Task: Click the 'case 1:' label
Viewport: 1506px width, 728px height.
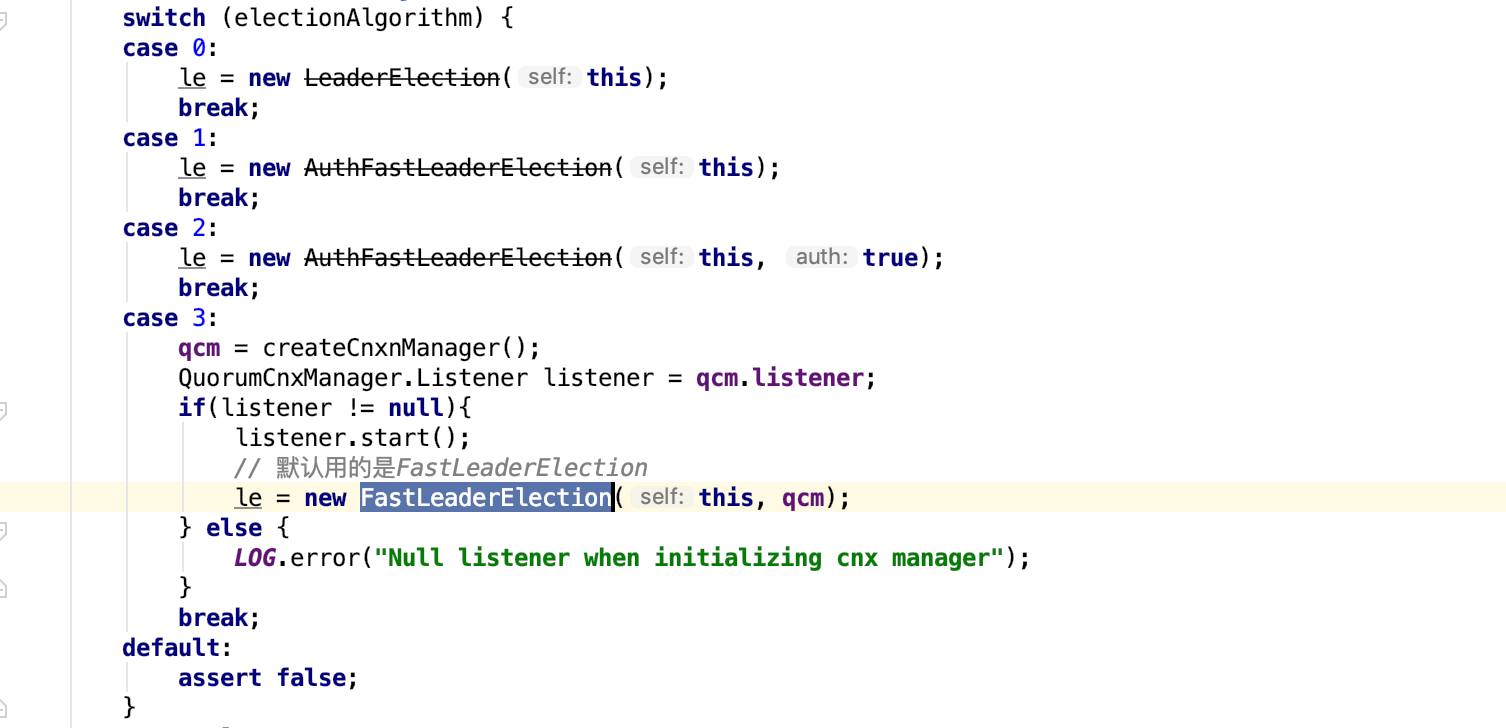Action: [x=170, y=137]
